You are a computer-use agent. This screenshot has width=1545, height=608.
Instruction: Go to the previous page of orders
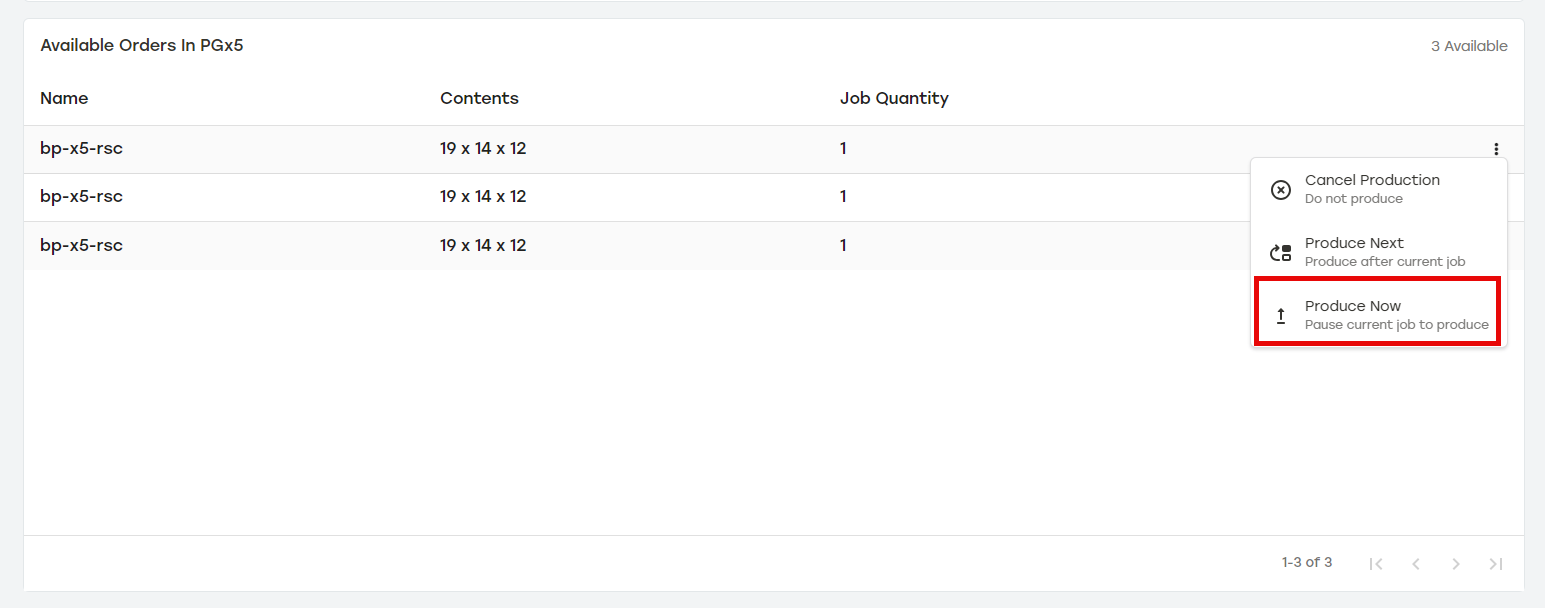coord(1416,564)
